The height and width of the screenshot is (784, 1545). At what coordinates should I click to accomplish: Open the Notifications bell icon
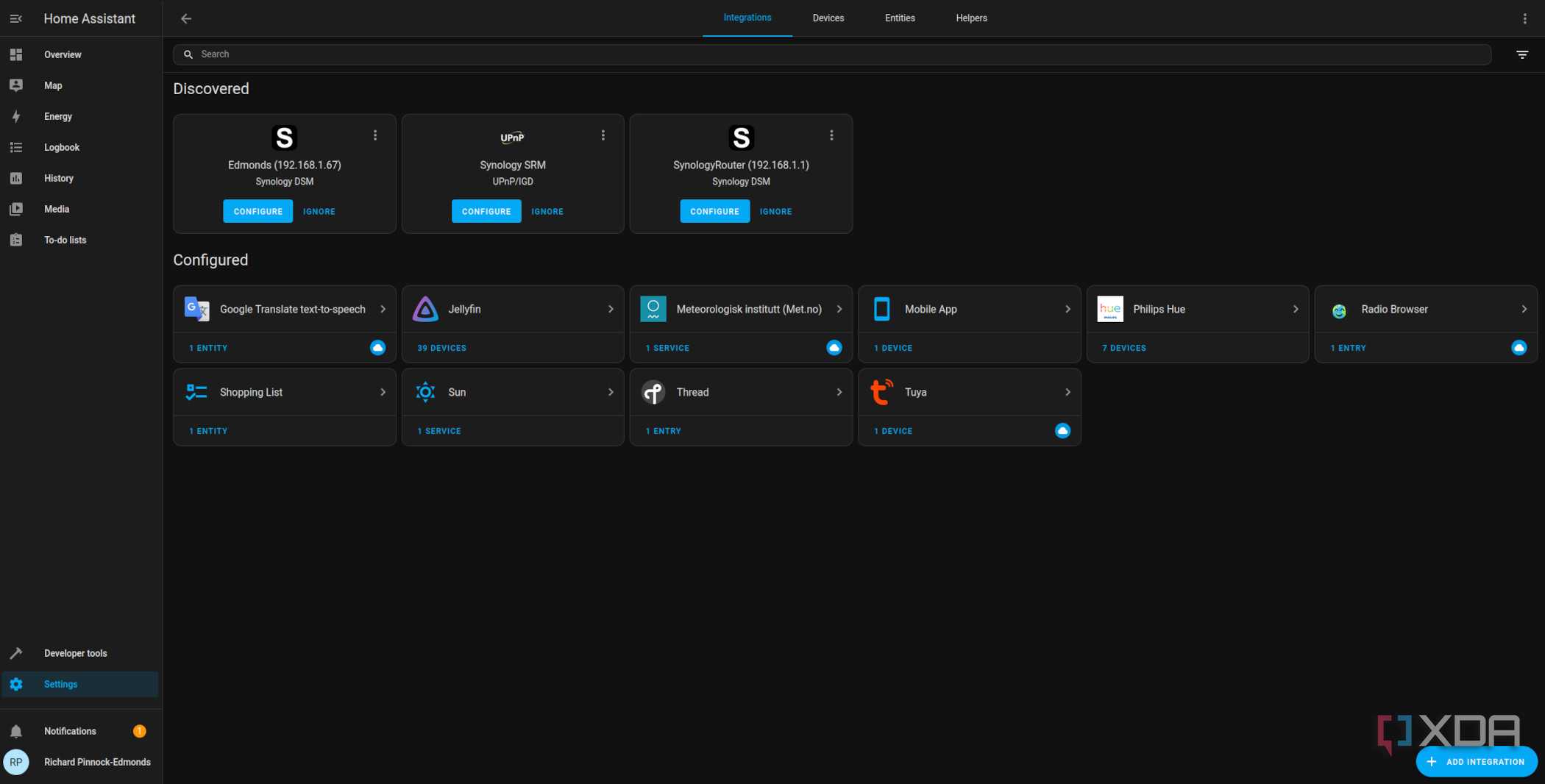[x=16, y=731]
